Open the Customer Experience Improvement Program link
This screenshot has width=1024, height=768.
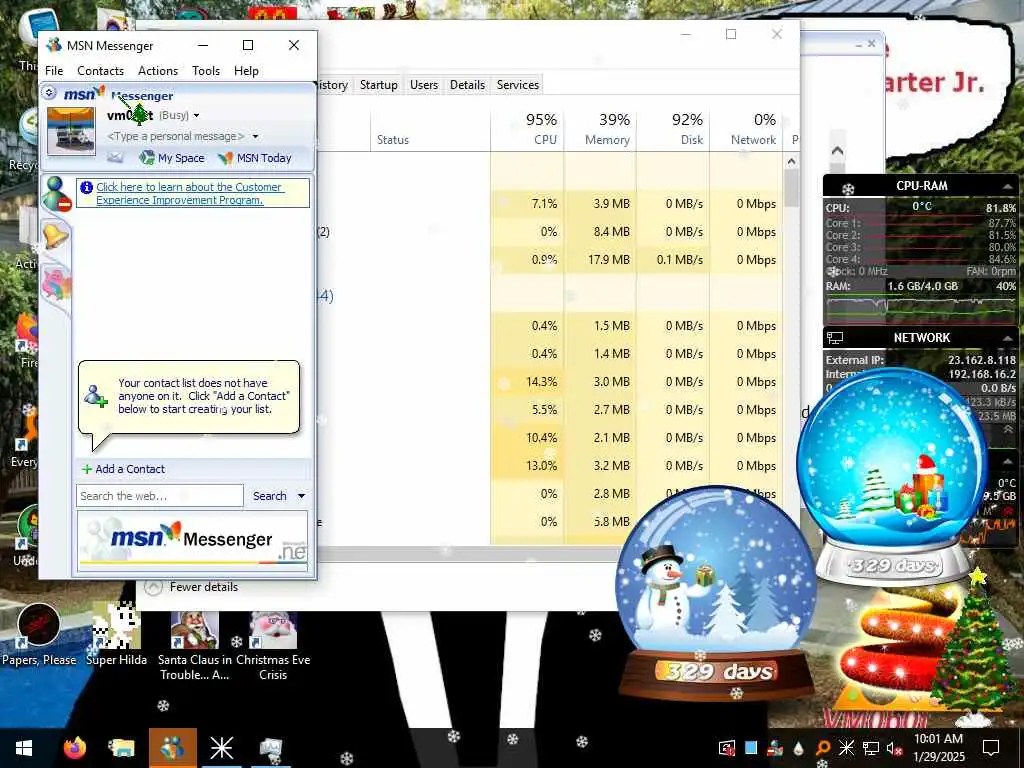pyautogui.click(x=189, y=193)
